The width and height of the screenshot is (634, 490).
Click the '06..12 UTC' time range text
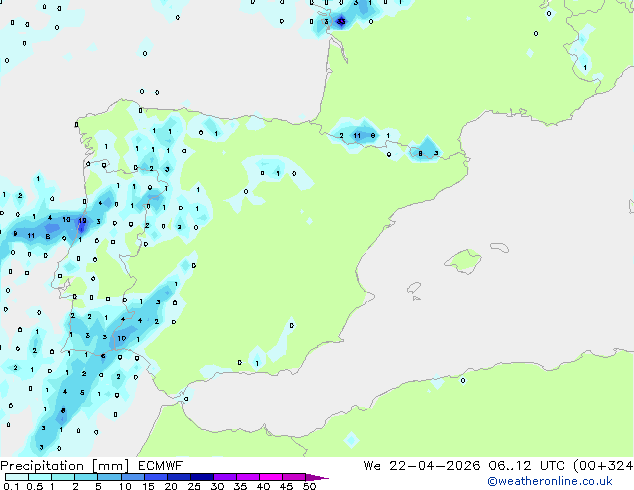click(x=526, y=466)
